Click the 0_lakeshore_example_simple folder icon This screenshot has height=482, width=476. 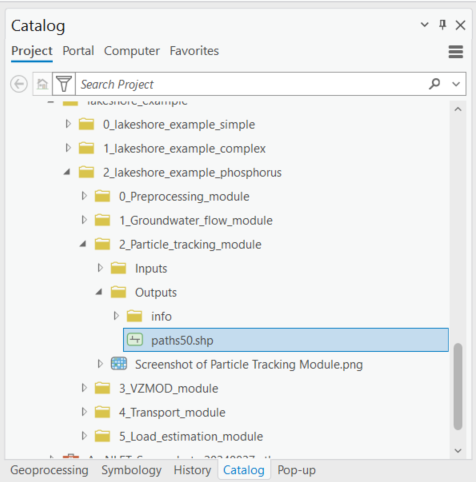pos(86,124)
